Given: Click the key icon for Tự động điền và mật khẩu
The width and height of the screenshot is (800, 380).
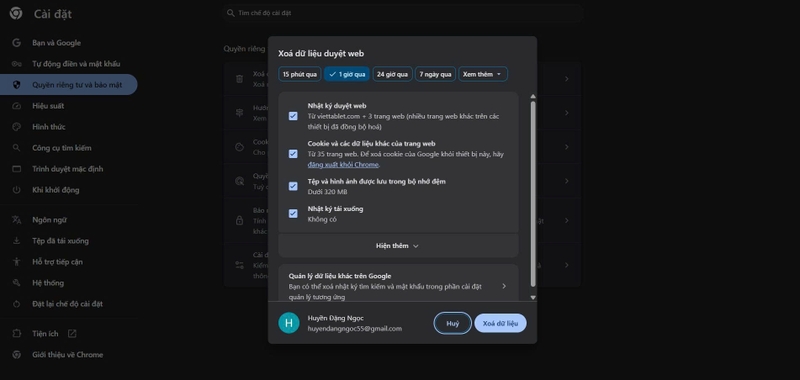Looking at the screenshot, I should 16,64.
